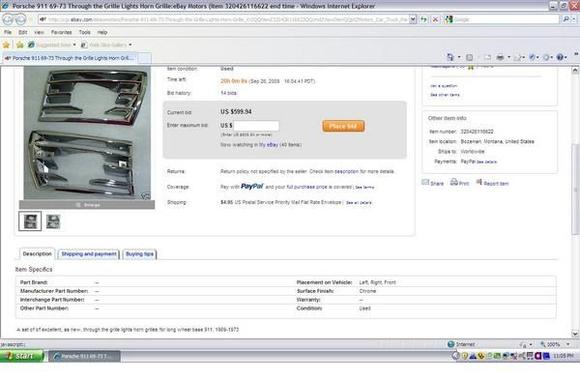This screenshot has width=580, height=383.
Task: Click See all details shipping link
Action: click(358, 203)
